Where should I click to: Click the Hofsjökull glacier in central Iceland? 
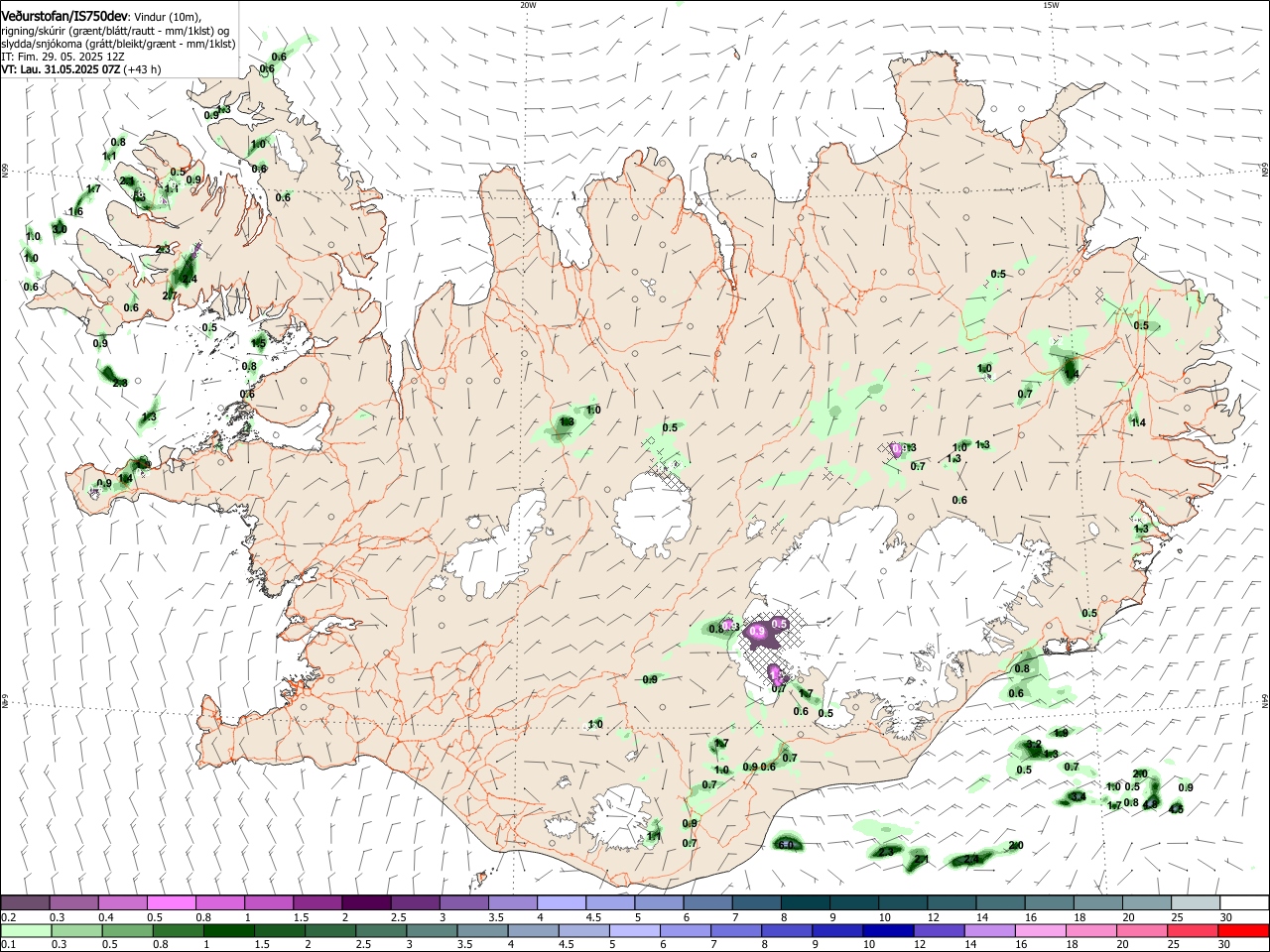(x=653, y=514)
